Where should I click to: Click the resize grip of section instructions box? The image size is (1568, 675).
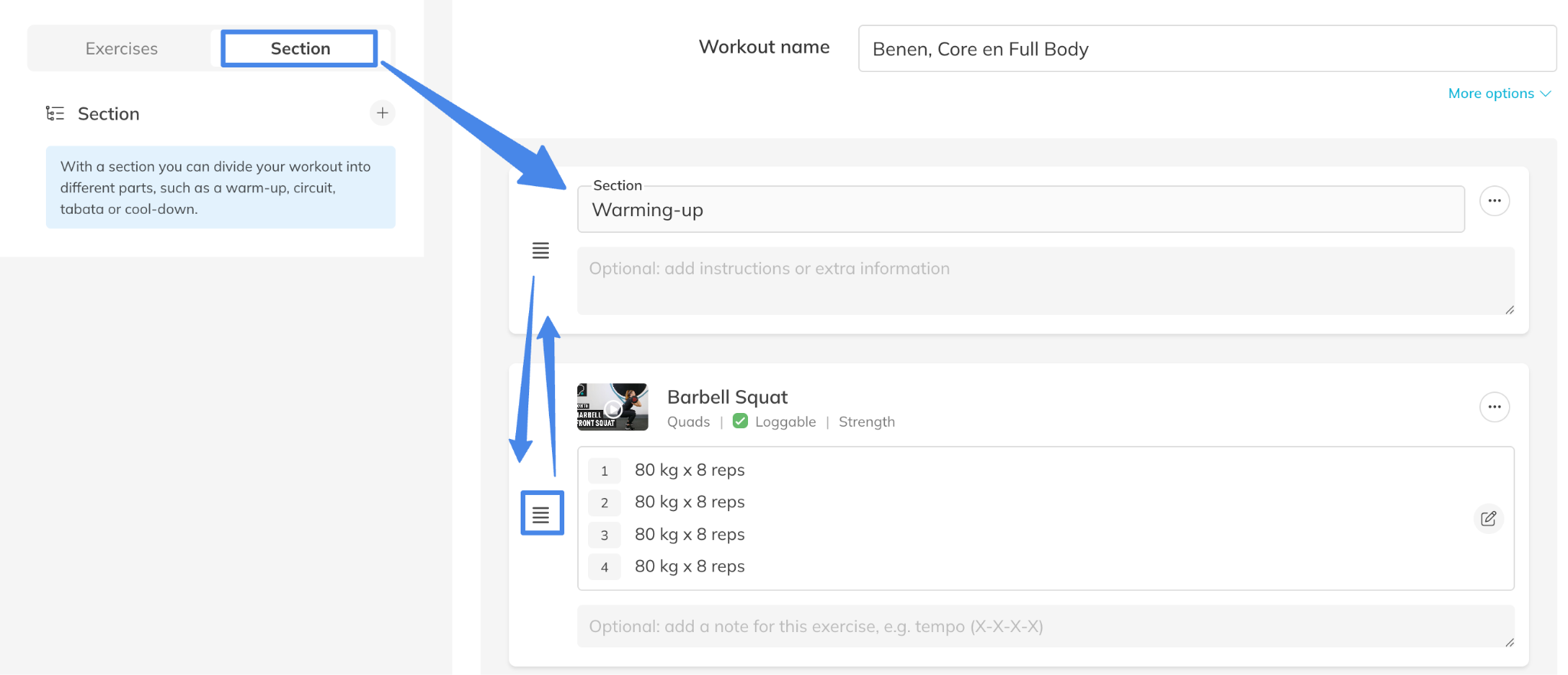tap(1509, 310)
